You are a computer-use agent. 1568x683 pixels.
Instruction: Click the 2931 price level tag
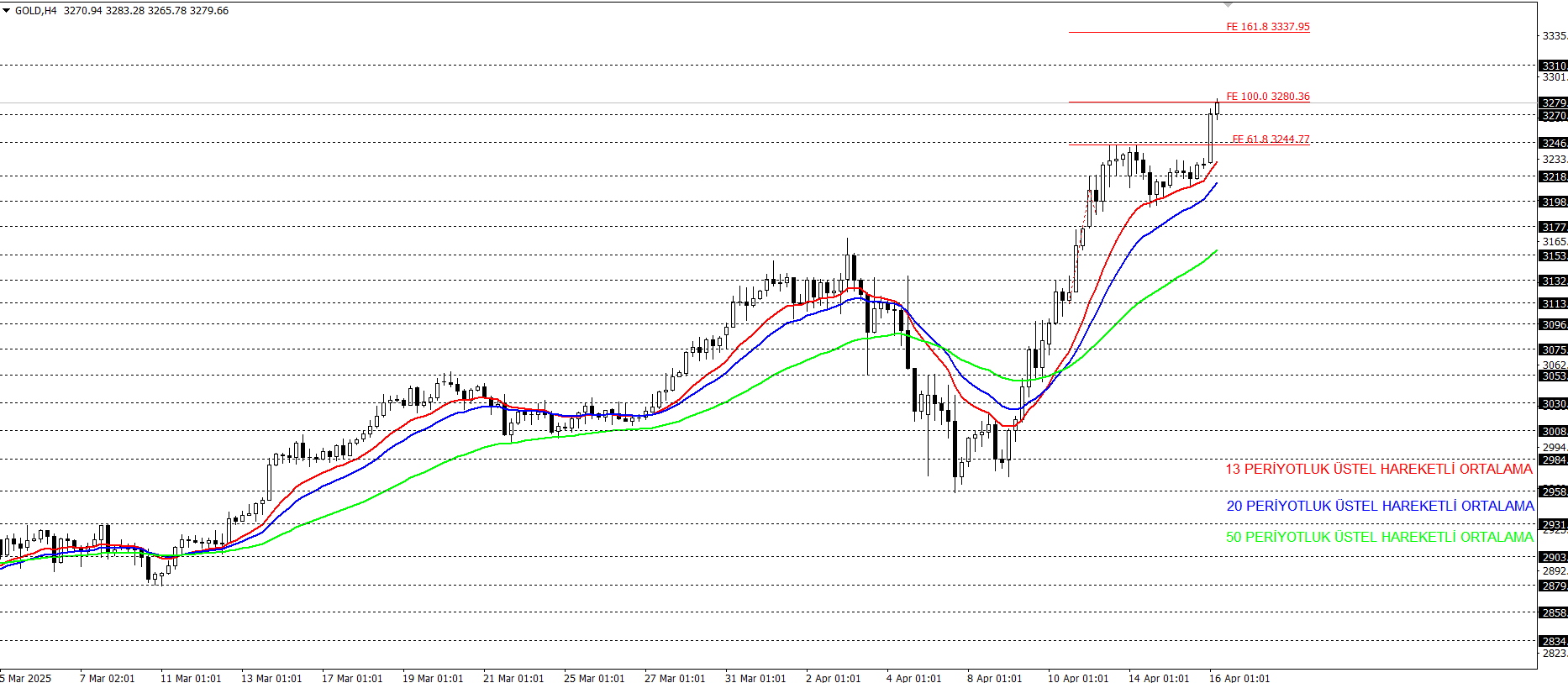(x=1553, y=524)
